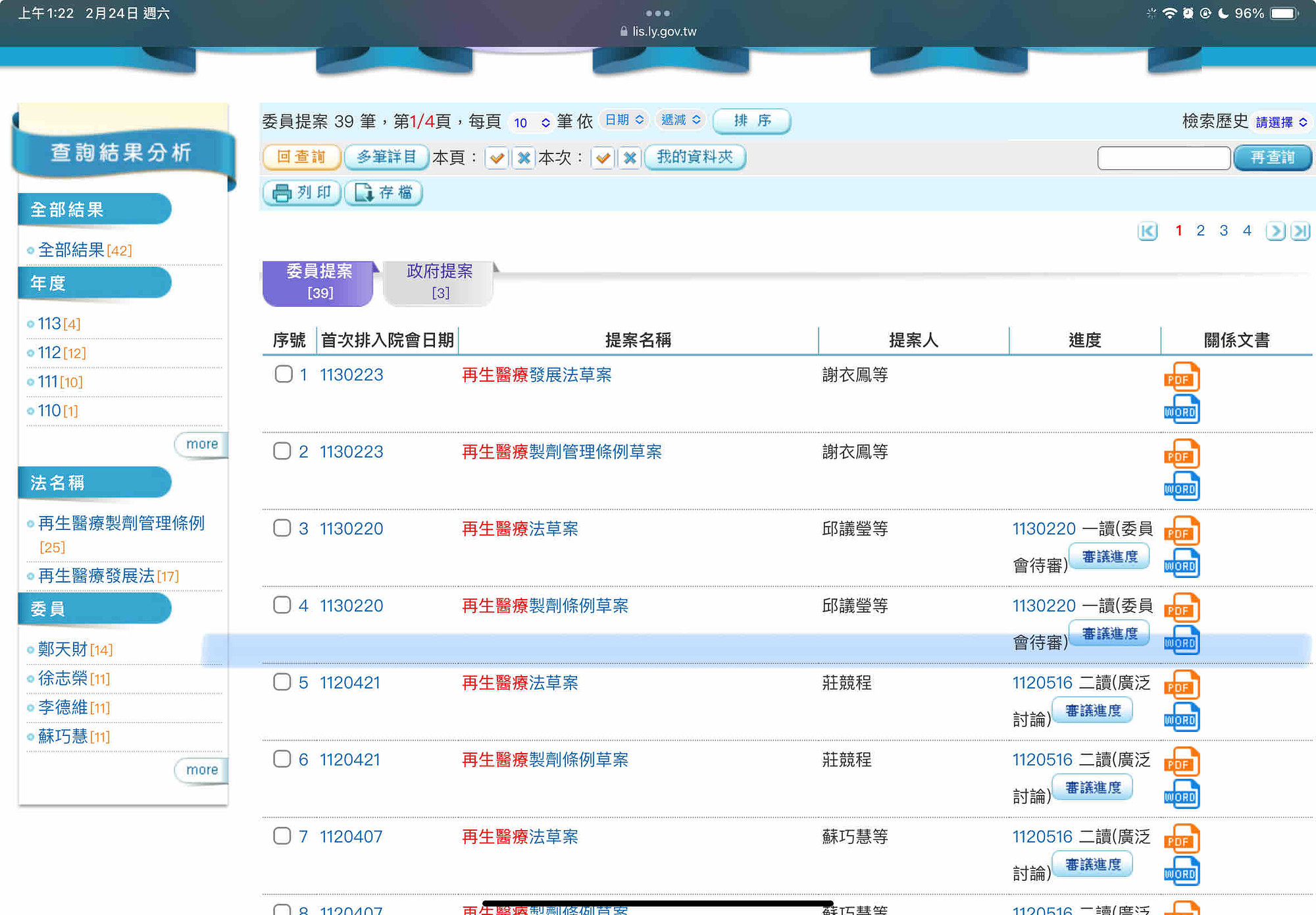The image size is (1316, 915).
Task: Filter by year 113 [4]
Action: [x=59, y=324]
